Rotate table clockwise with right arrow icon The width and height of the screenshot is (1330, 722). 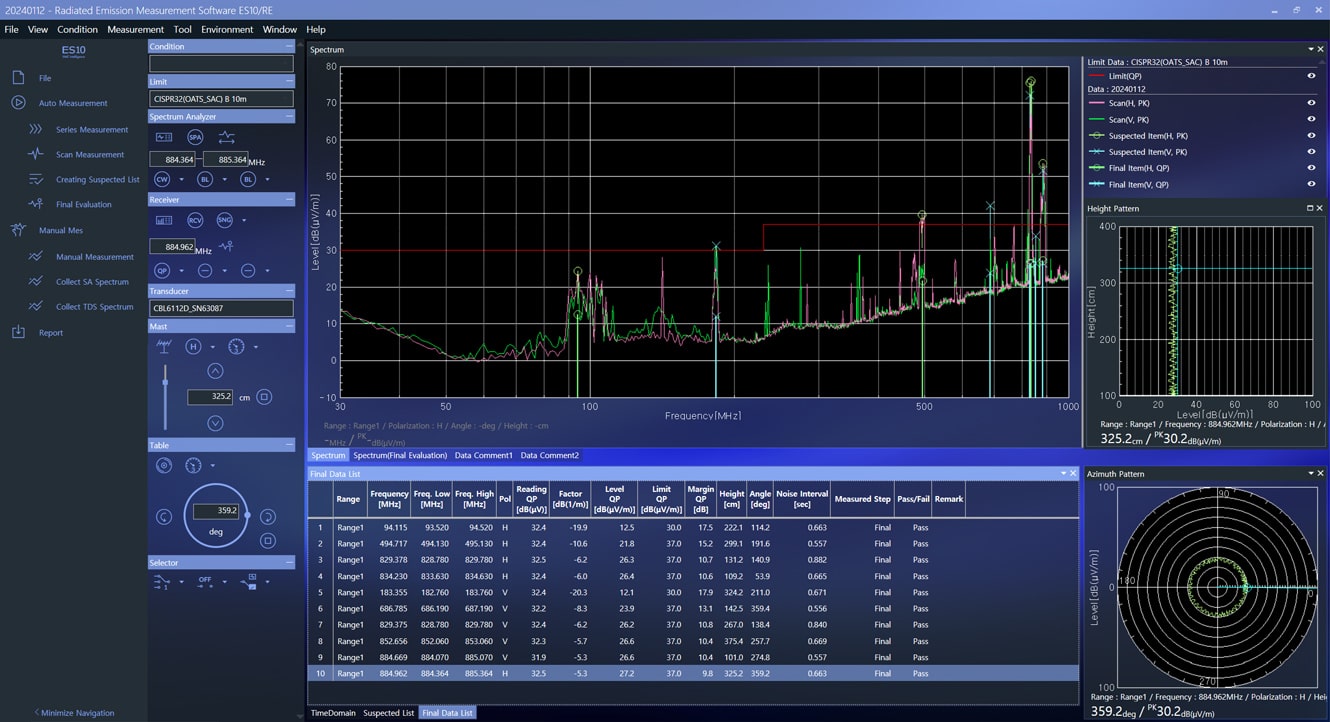coord(267,516)
